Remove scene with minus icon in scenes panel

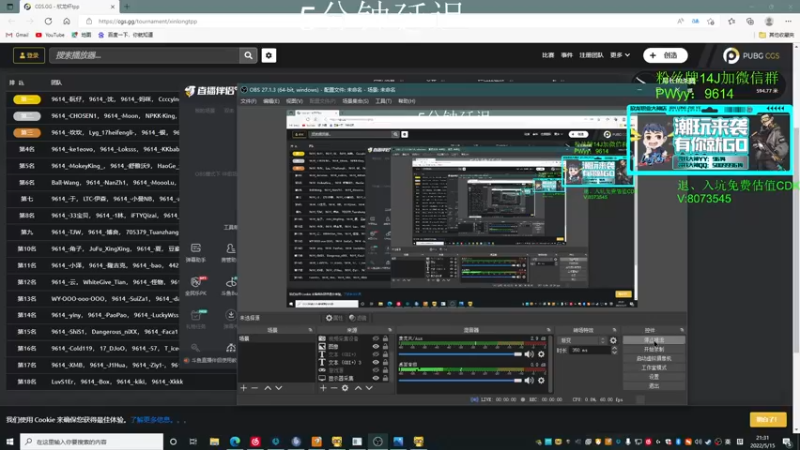(x=255, y=388)
